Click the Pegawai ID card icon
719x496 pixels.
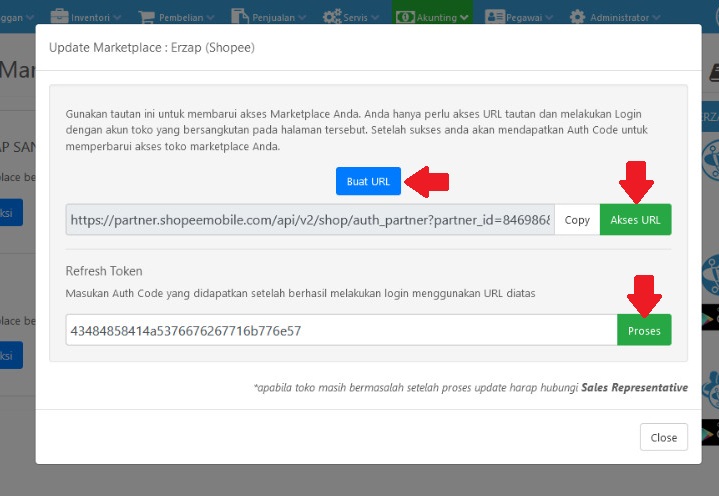(495, 17)
